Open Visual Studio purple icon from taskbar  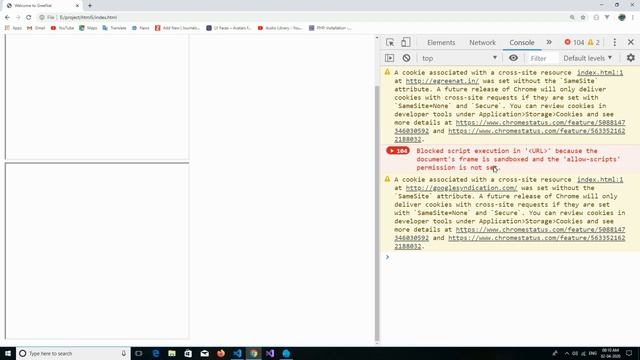coord(270,353)
